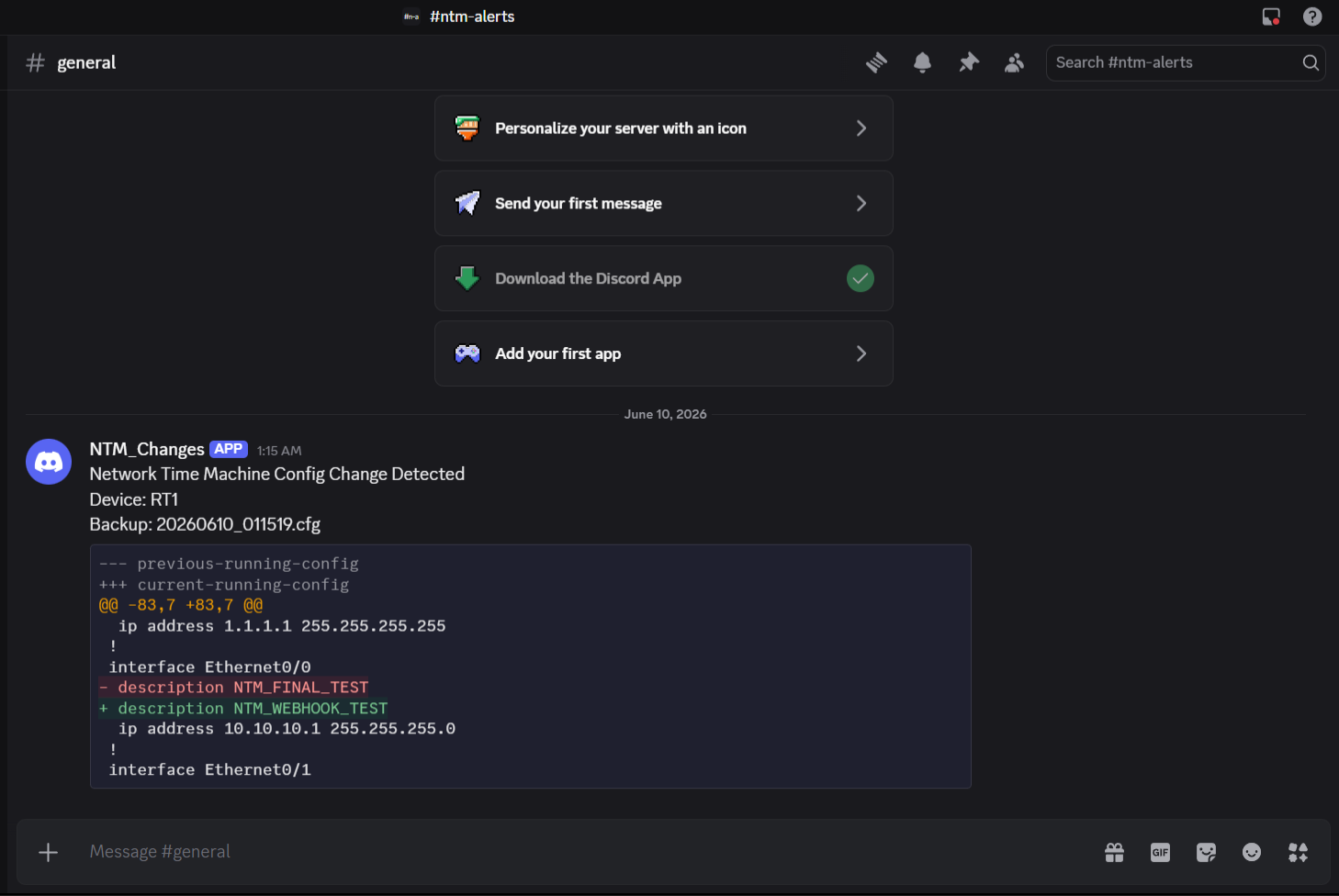Click the plus attachment button

(49, 852)
